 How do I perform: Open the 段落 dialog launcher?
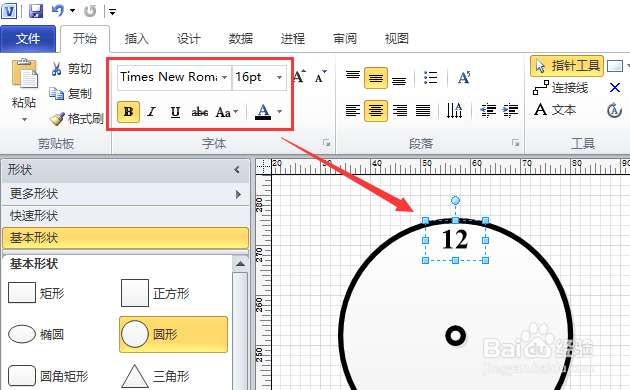coord(515,143)
